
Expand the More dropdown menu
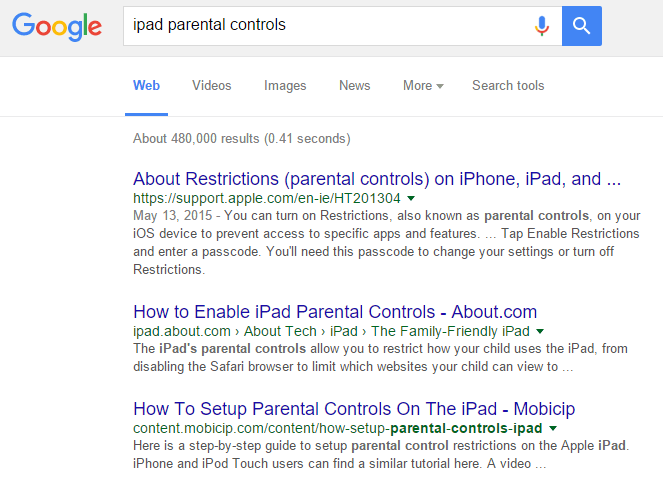pyautogui.click(x=423, y=85)
